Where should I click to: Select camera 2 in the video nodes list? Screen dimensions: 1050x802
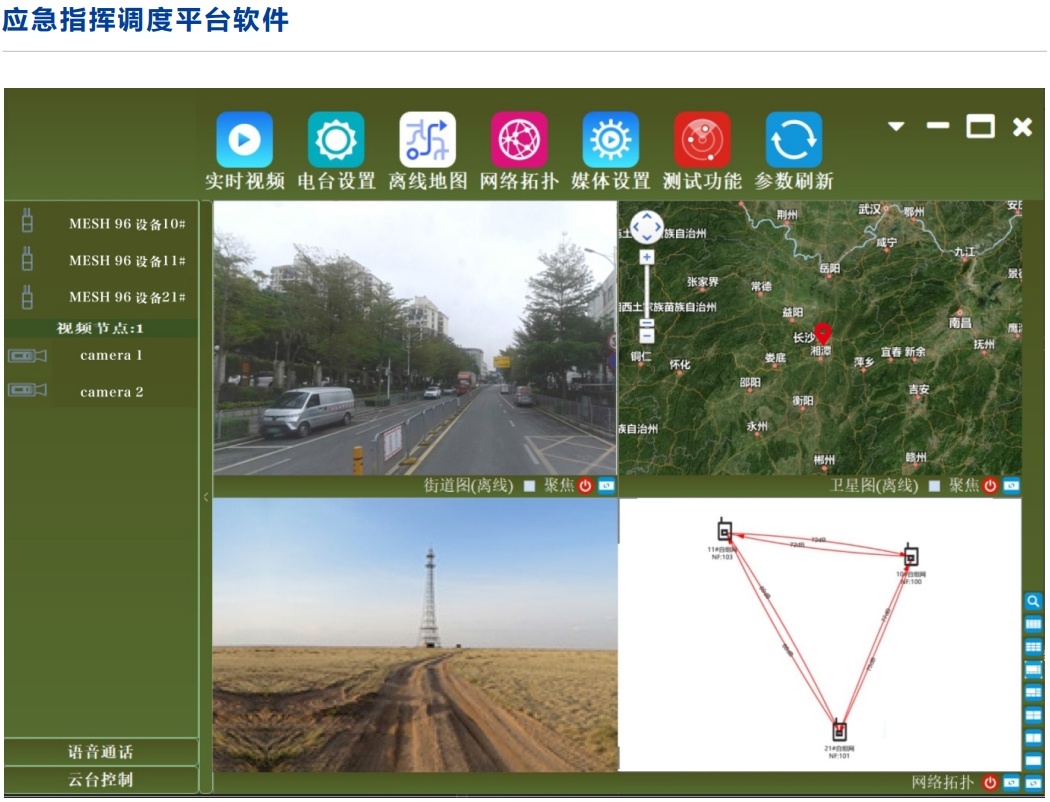coord(111,392)
